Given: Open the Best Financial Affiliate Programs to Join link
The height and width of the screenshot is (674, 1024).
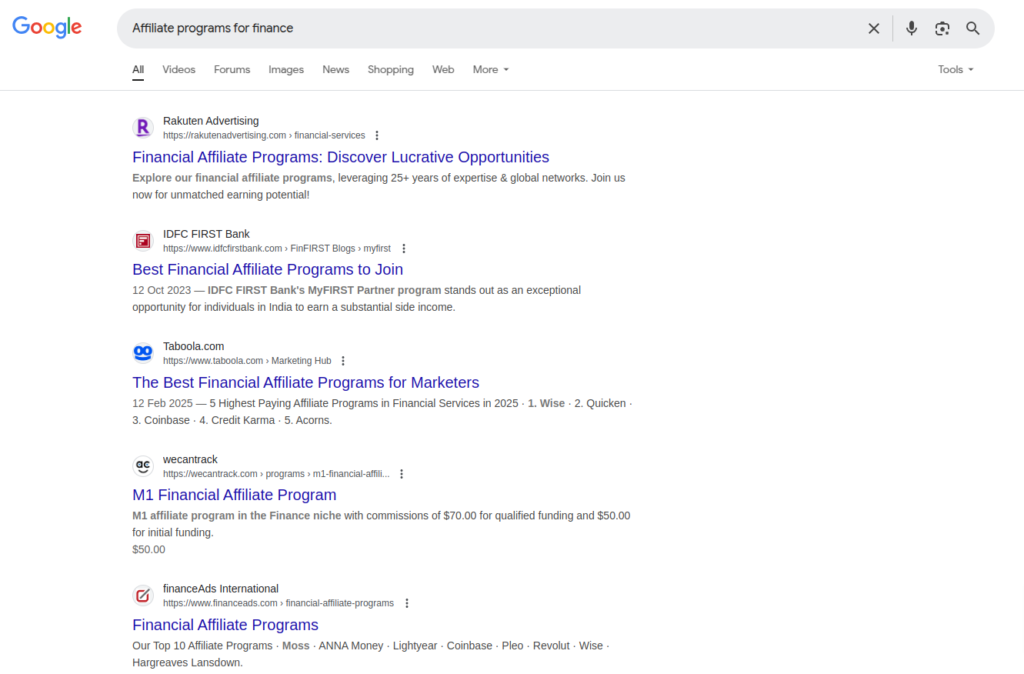Looking at the screenshot, I should point(267,269).
